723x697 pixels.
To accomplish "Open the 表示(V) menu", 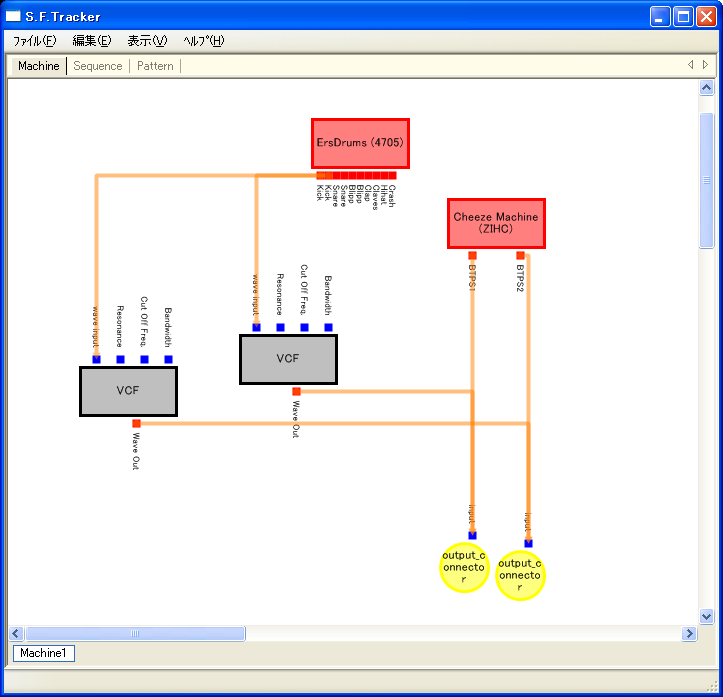I will pyautogui.click(x=147, y=41).
